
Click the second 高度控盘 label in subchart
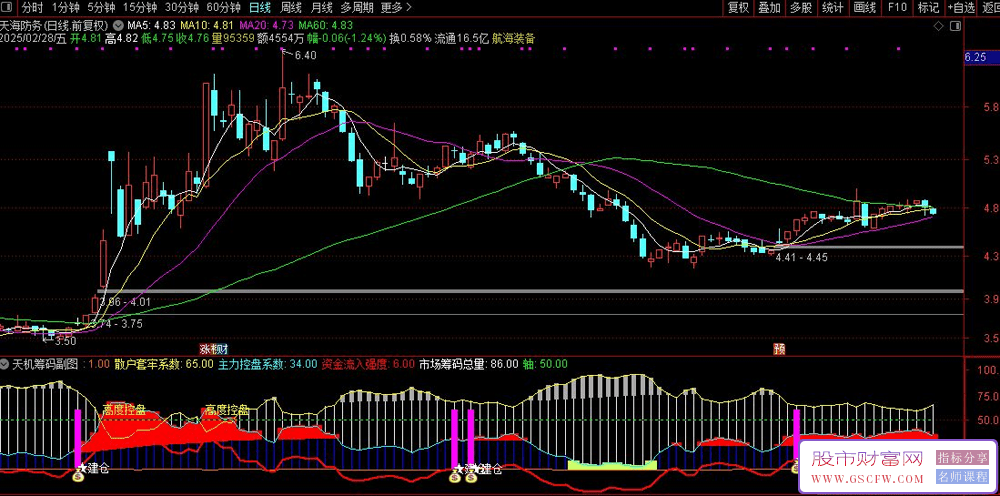point(226,410)
